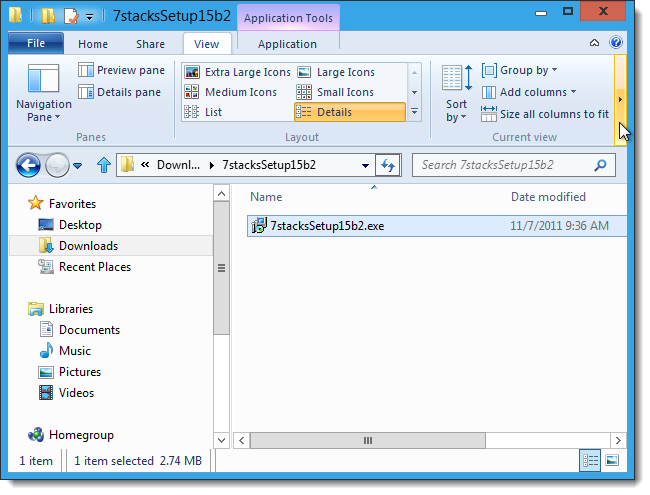Open the File menu

point(36,43)
